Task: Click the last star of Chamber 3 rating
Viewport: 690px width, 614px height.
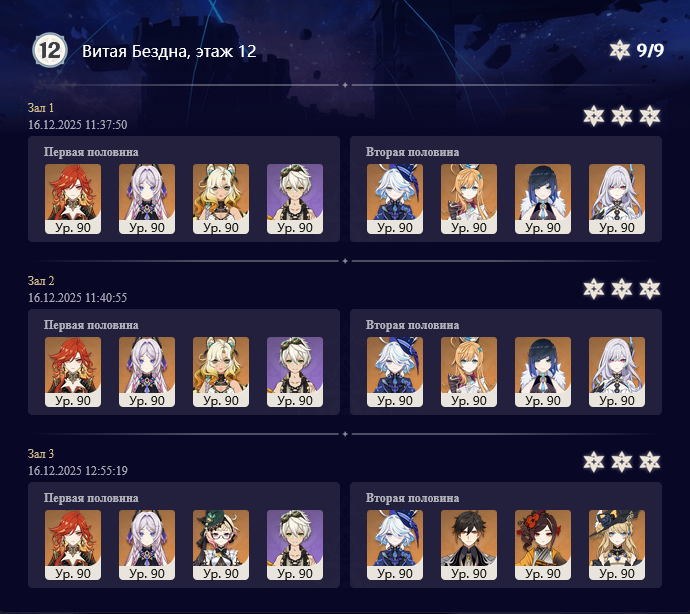Action: coord(650,462)
